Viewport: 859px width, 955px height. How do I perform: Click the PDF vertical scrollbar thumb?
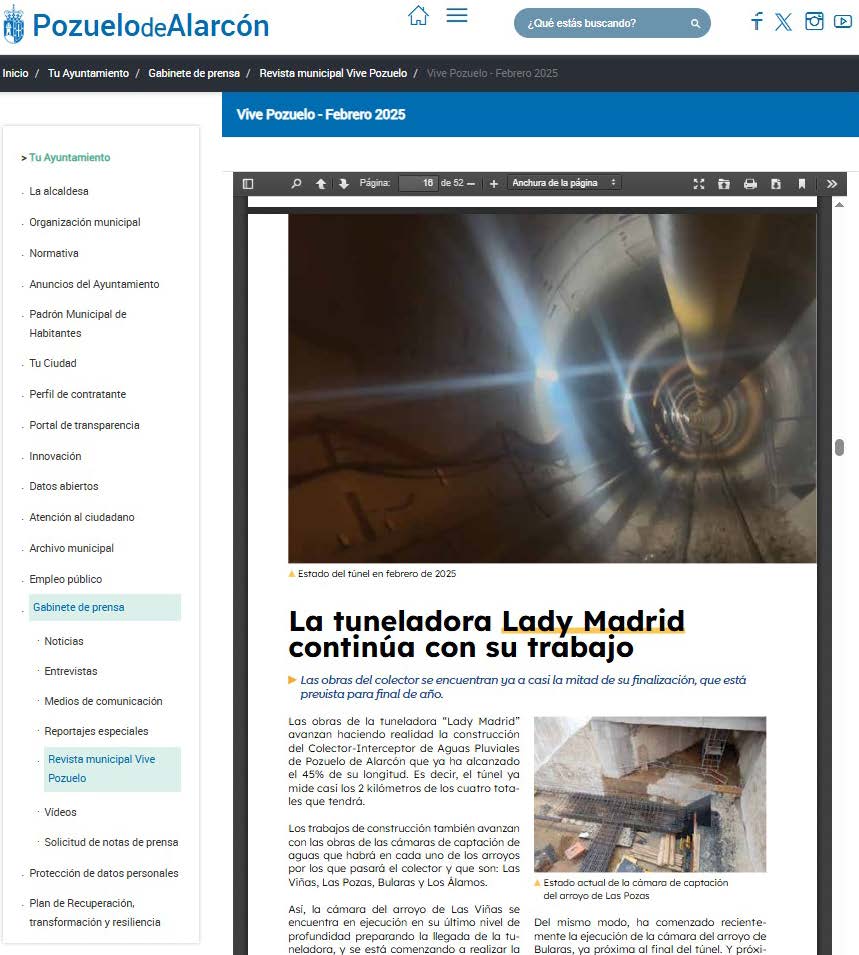[839, 447]
